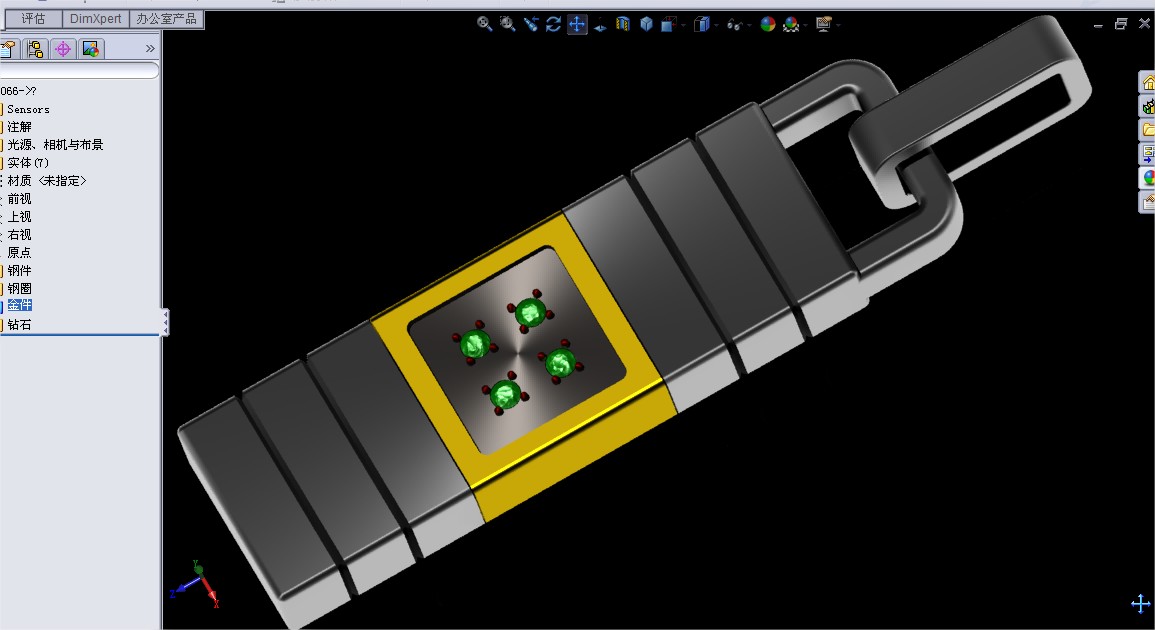The height and width of the screenshot is (630, 1155).
Task: Open SolidWorks Resources home tab
Action: click(x=1148, y=83)
